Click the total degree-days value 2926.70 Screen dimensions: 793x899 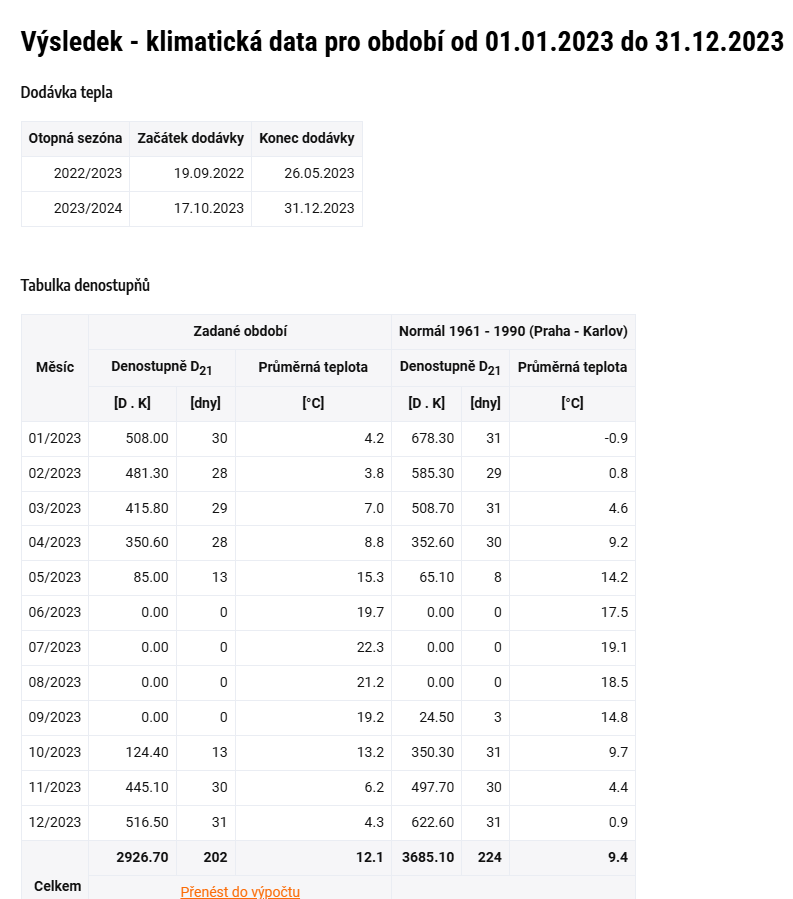pos(142,857)
